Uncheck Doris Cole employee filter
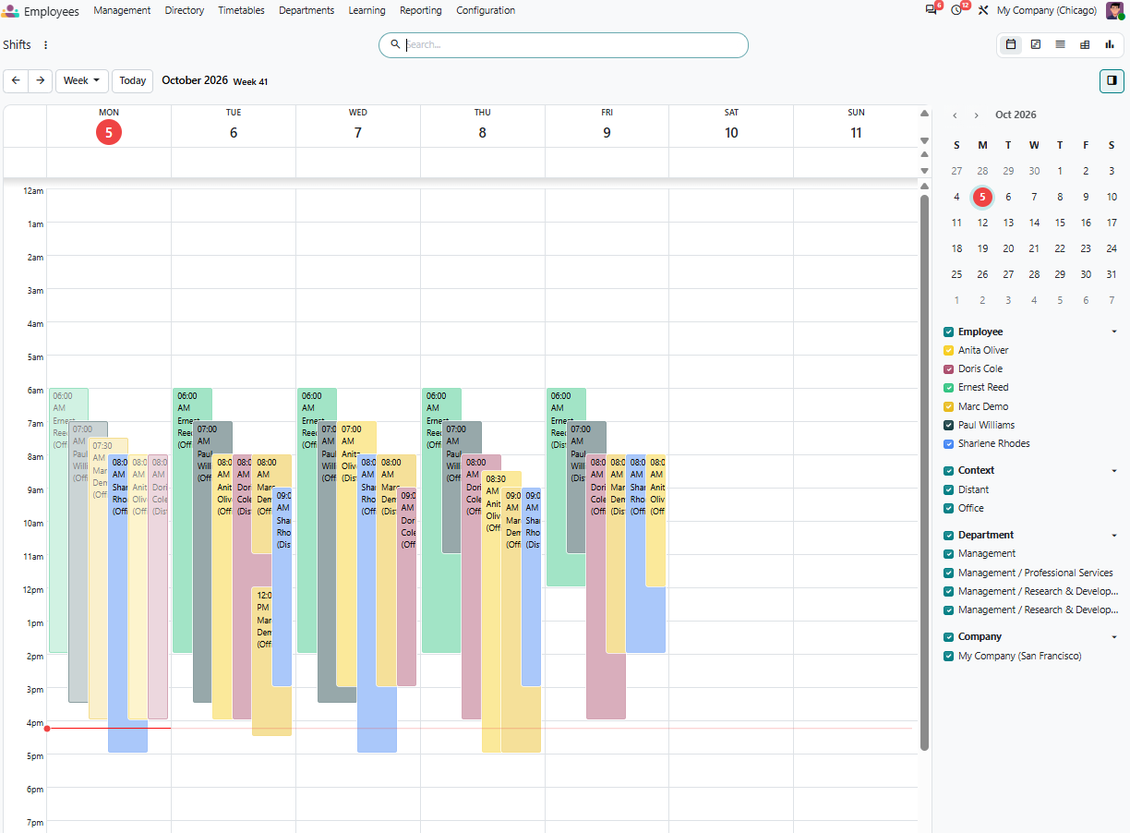1130x833 pixels. [948, 369]
